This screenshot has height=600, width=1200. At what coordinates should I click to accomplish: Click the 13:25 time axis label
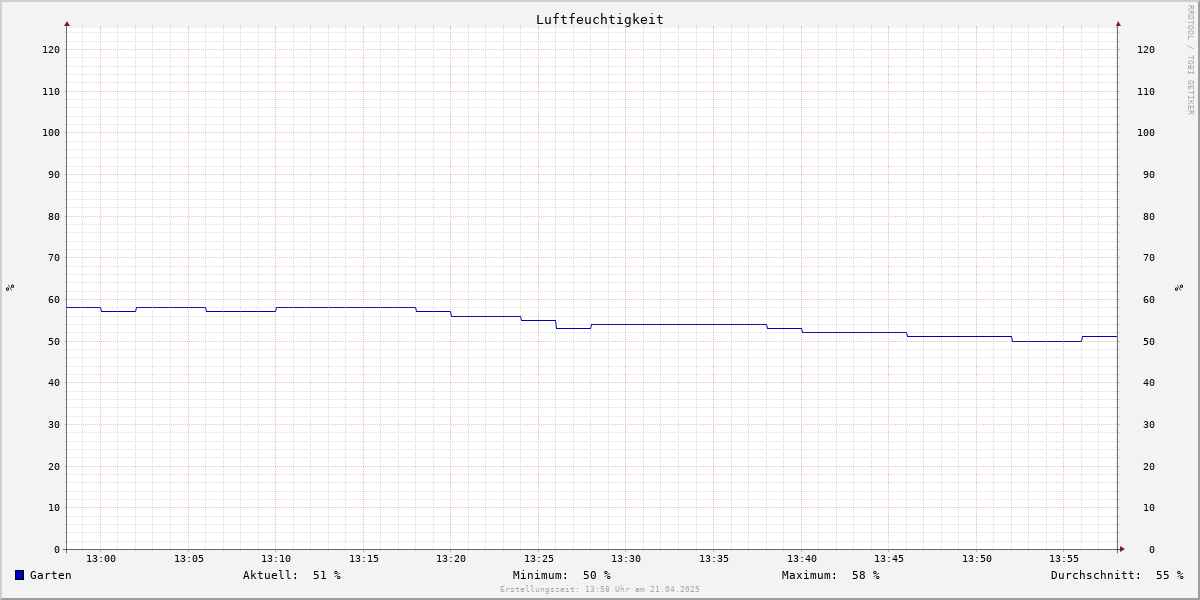[x=539, y=559]
